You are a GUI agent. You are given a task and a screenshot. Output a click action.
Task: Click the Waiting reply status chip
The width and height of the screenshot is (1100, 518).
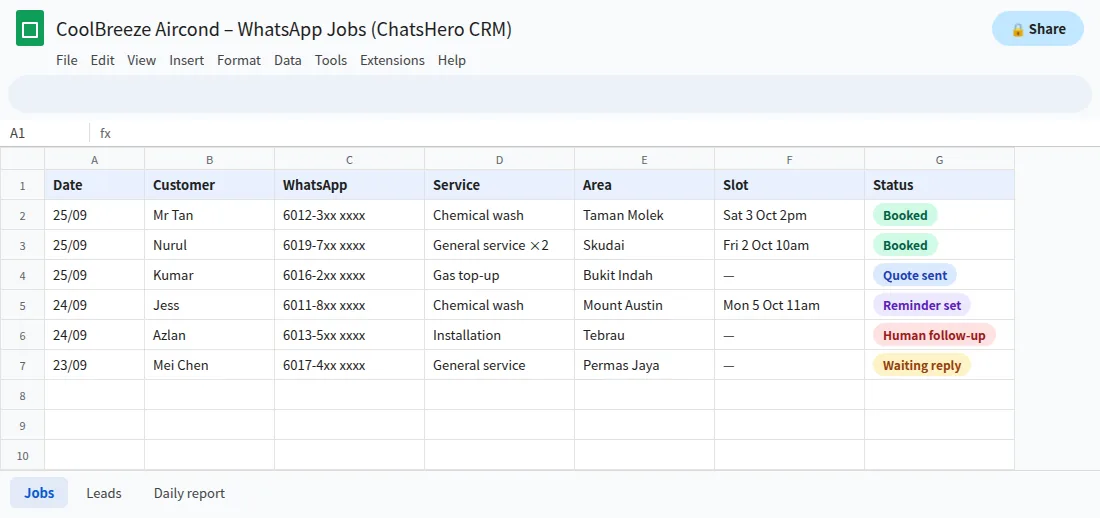922,365
